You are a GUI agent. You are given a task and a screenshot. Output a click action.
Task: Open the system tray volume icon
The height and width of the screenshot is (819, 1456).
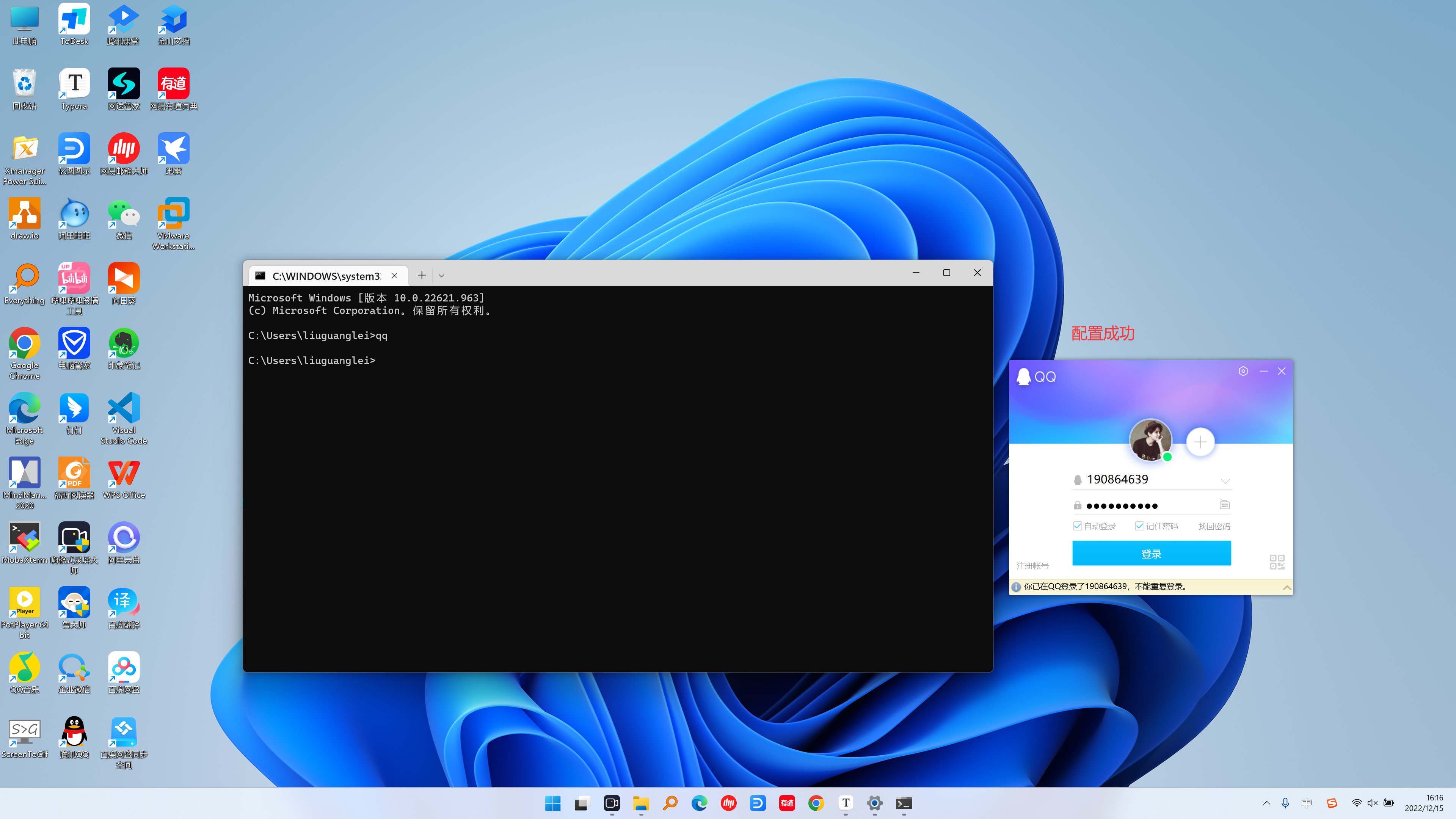coord(1372,803)
